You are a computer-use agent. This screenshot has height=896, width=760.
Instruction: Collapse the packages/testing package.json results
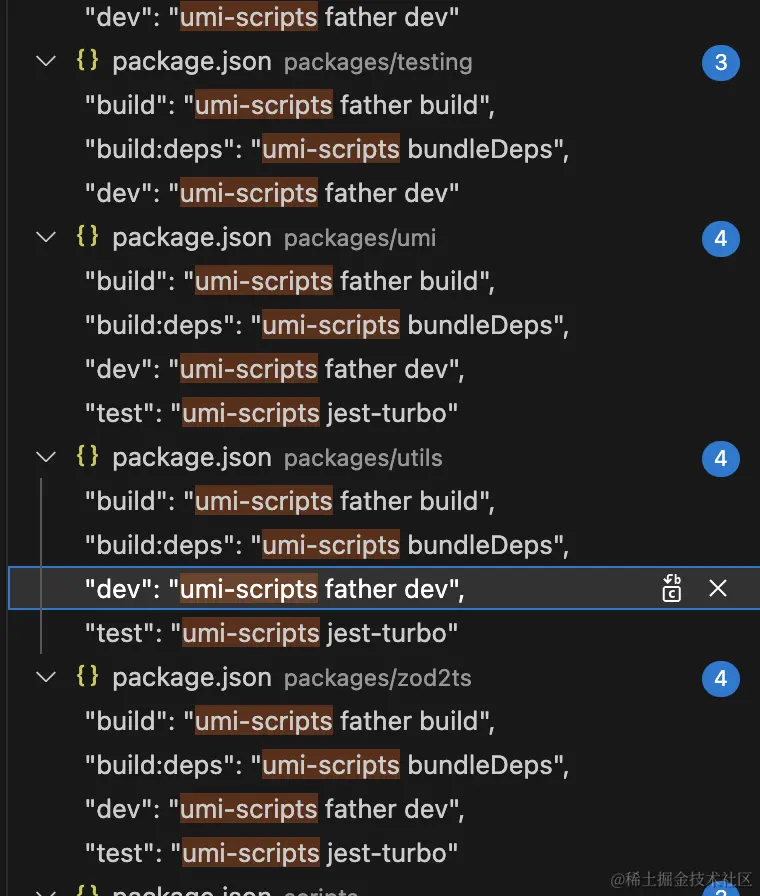click(46, 61)
